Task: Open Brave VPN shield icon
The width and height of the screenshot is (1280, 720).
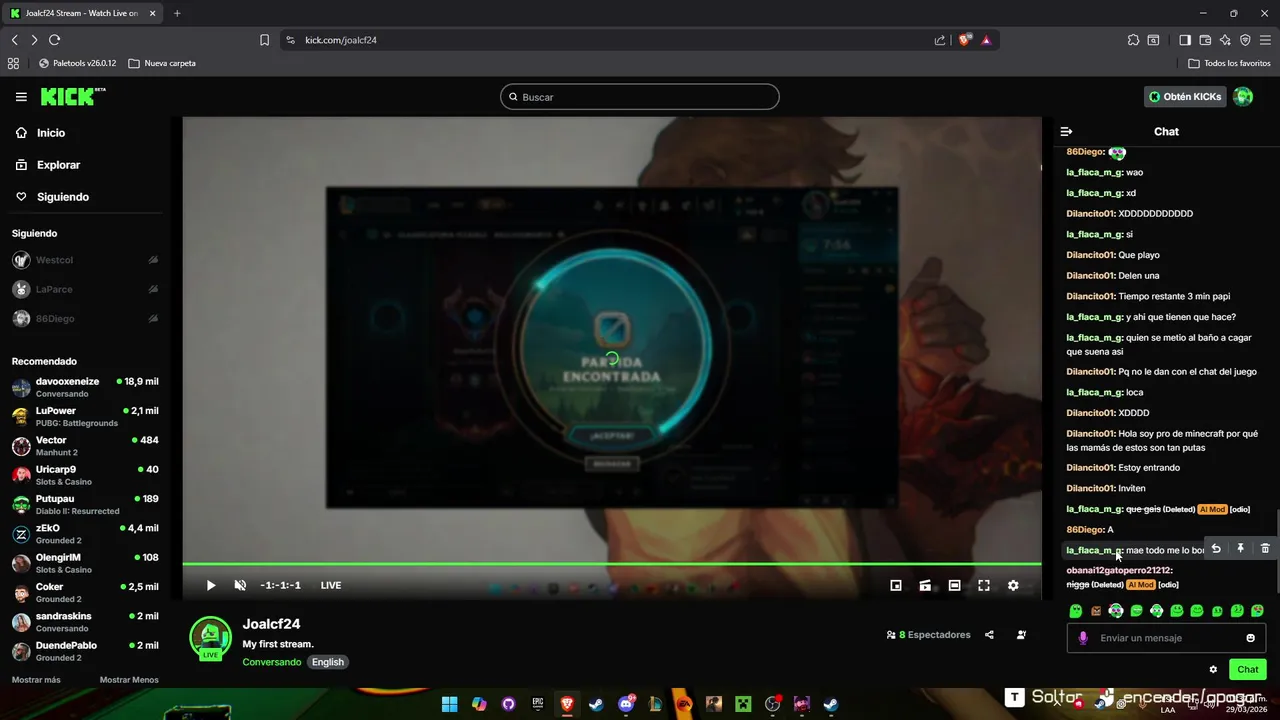Action: 1245,40
